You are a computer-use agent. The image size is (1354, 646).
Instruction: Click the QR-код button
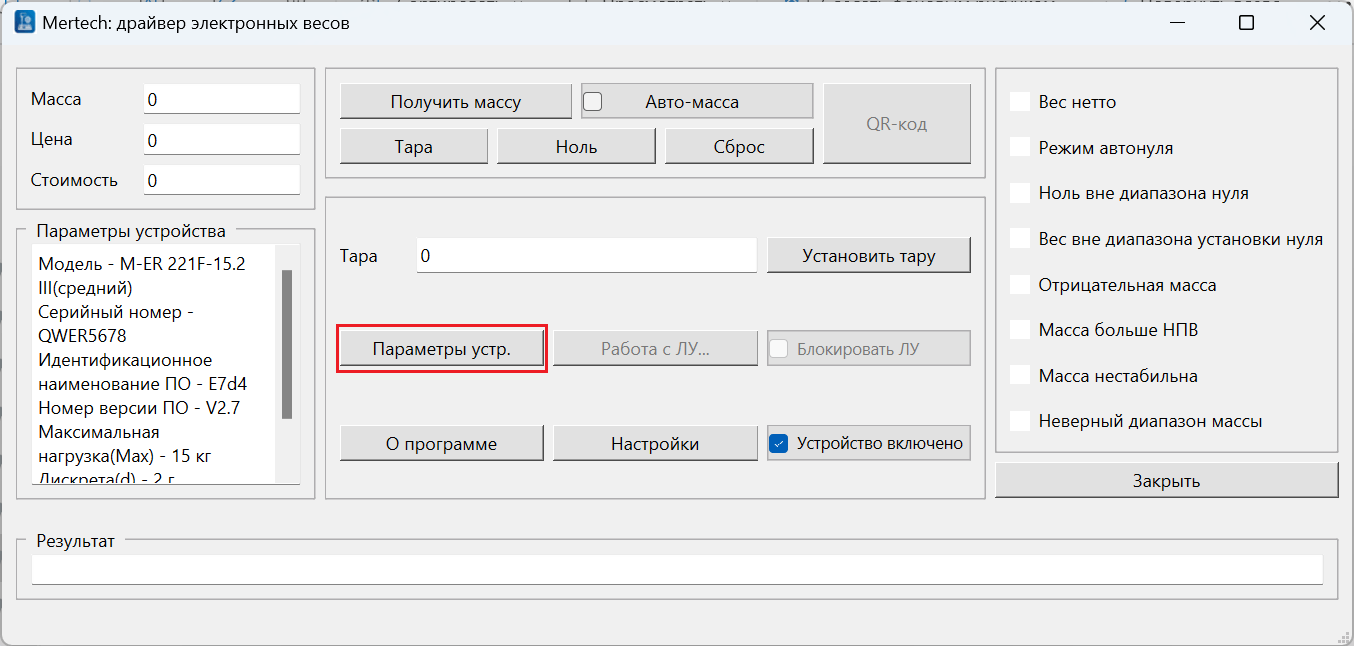[897, 124]
